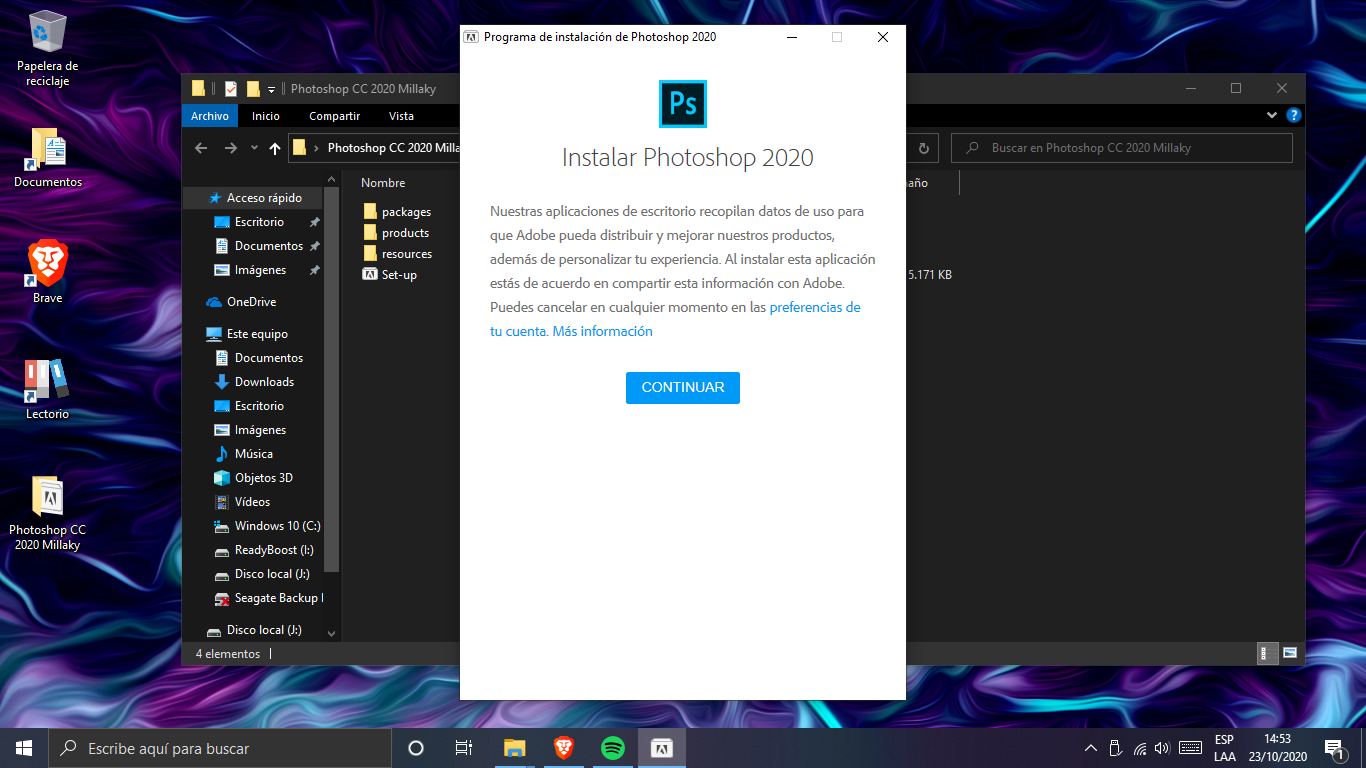
Task: Open Task View on the taskbar
Action: pos(464,748)
